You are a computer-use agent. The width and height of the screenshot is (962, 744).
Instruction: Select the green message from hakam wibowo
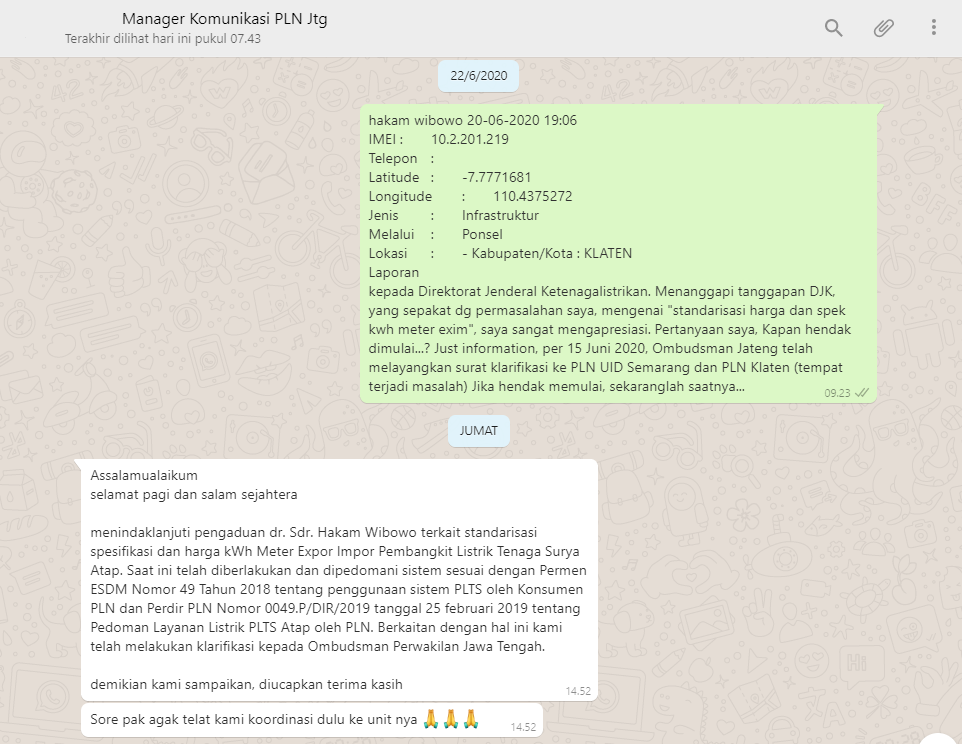pos(618,253)
